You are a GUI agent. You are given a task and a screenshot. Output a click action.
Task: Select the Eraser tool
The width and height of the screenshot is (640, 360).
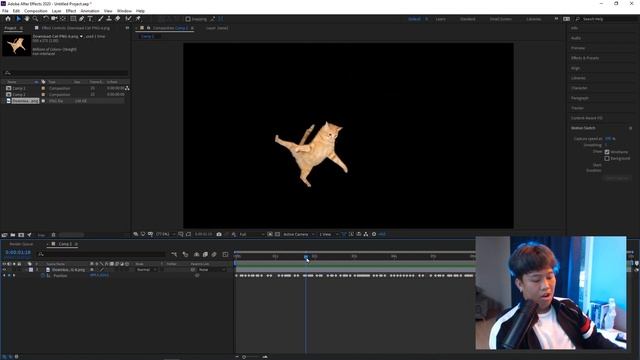118,19
